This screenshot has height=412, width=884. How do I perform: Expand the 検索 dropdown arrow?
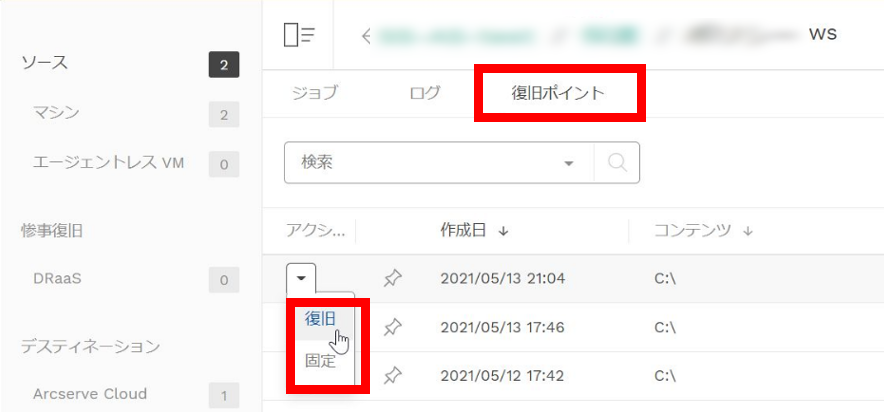click(x=568, y=163)
